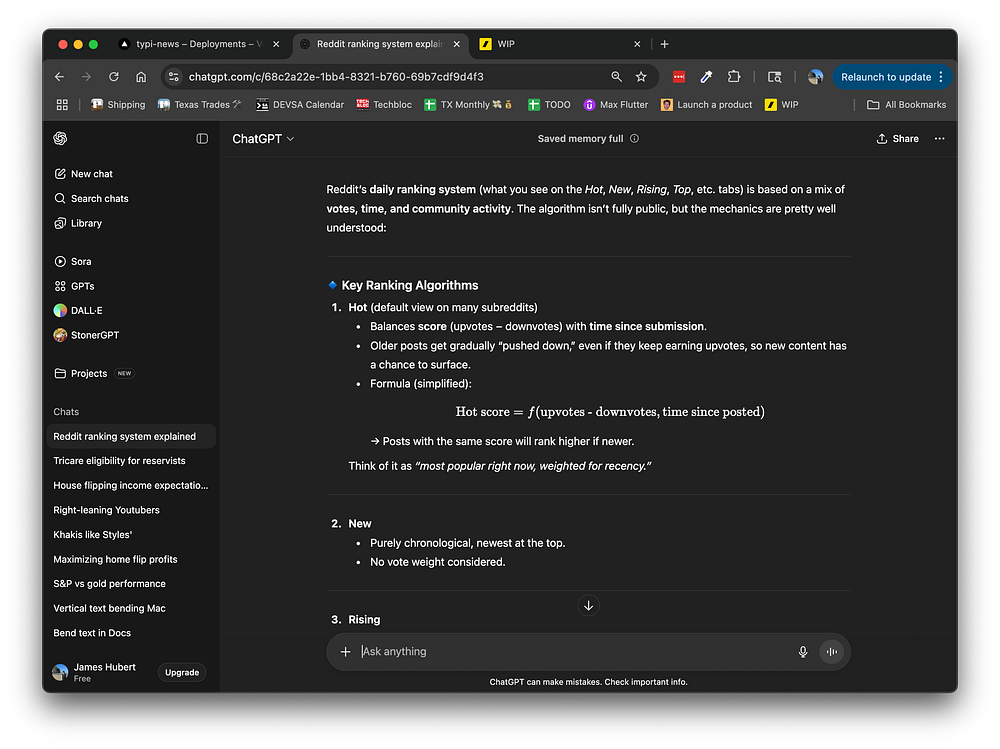1000x749 pixels.
Task: Click the scroll-to-bottom arrow button
Action: (588, 605)
